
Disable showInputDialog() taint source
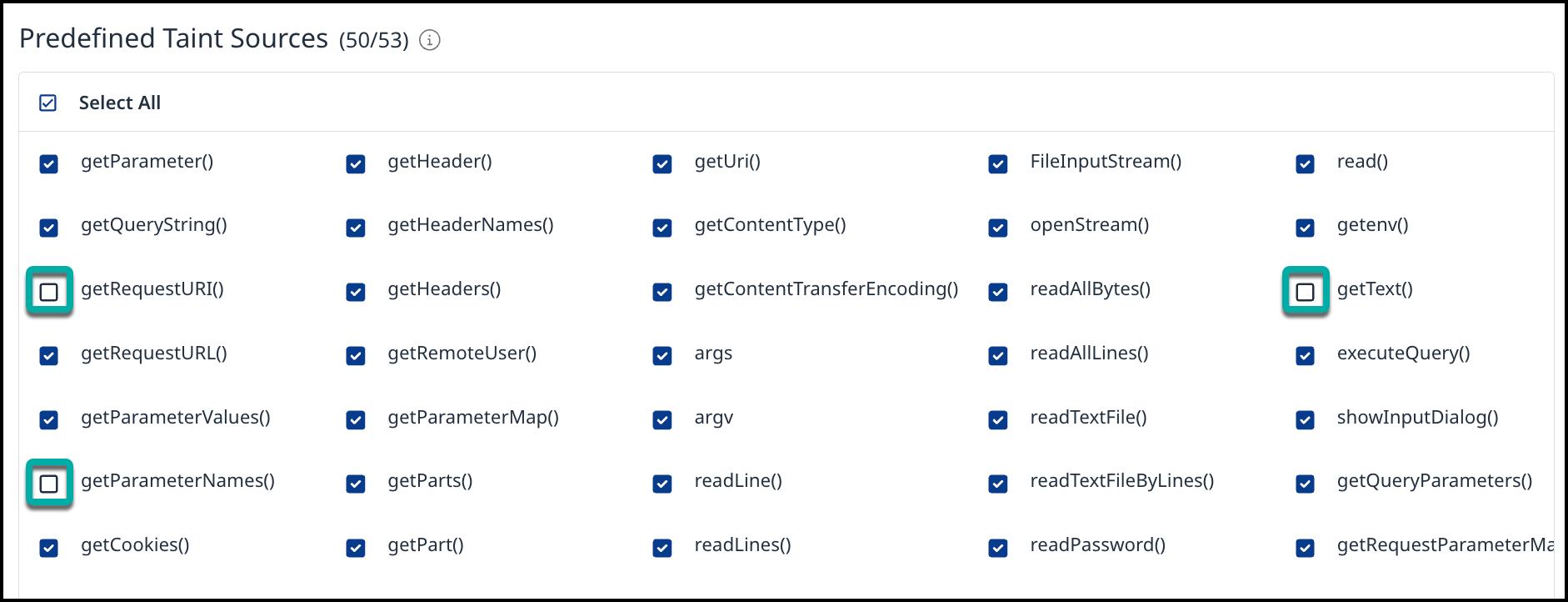click(x=1305, y=419)
